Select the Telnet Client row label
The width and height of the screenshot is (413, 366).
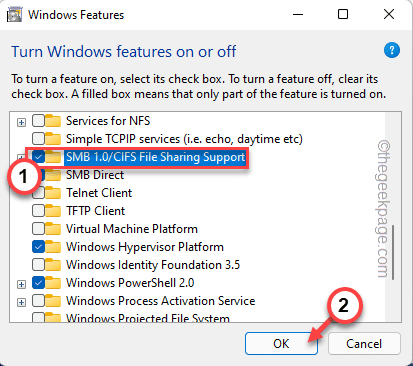(x=99, y=193)
